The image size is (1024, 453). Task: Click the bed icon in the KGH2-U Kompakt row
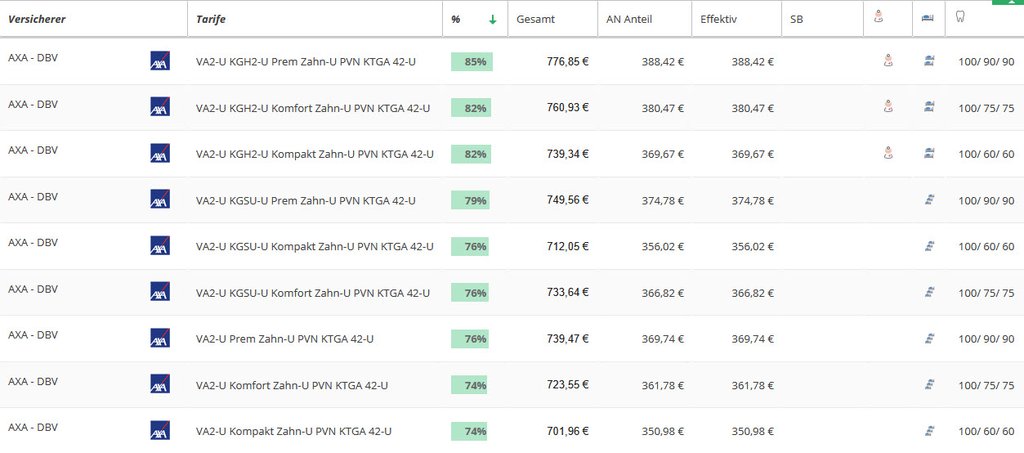[929, 153]
